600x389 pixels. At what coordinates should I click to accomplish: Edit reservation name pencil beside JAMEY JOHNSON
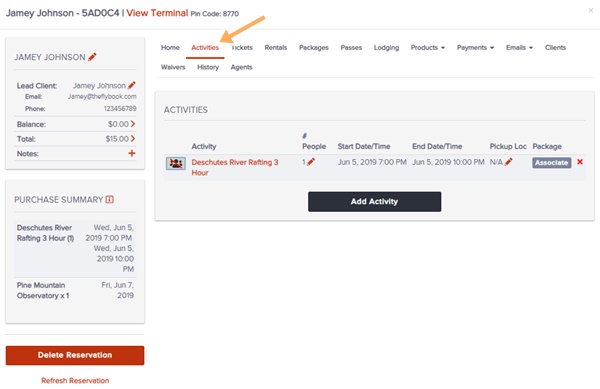pos(92,57)
